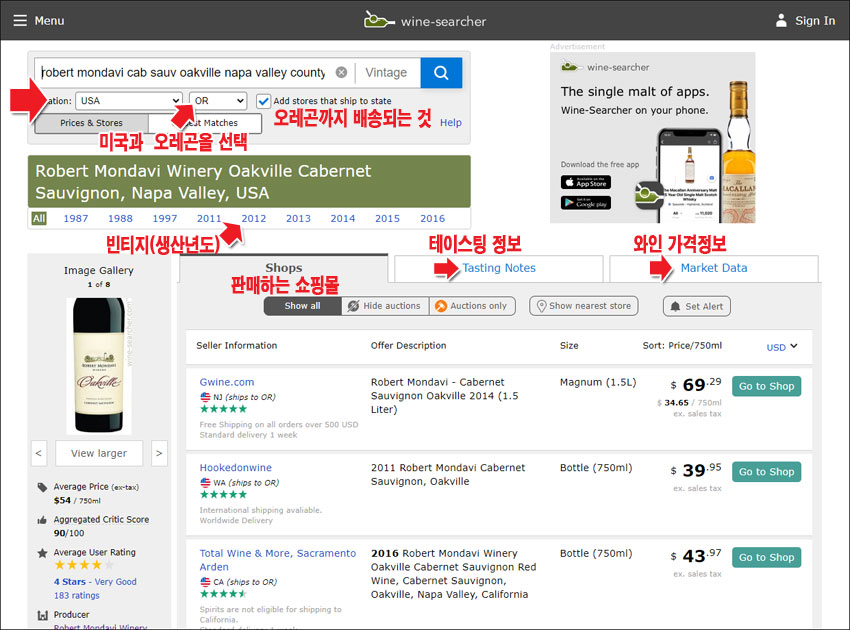Click the bell icon on Set Alert
The height and width of the screenshot is (630, 850).
(x=675, y=306)
